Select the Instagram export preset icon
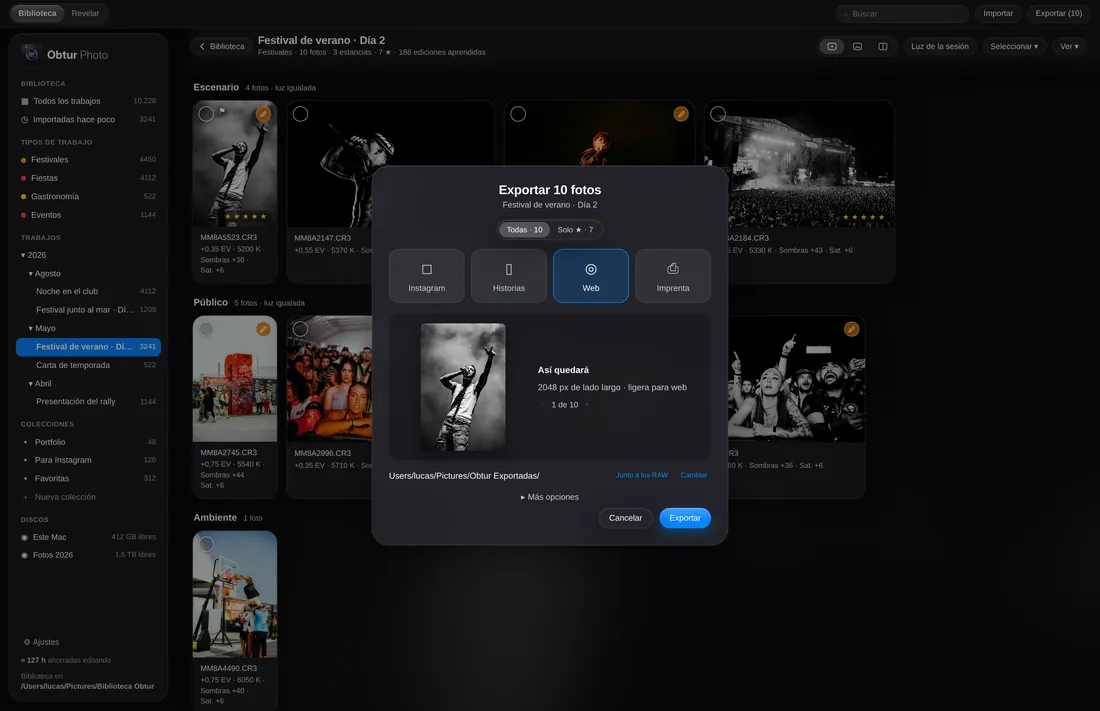The height and width of the screenshot is (711, 1100). coord(427,270)
